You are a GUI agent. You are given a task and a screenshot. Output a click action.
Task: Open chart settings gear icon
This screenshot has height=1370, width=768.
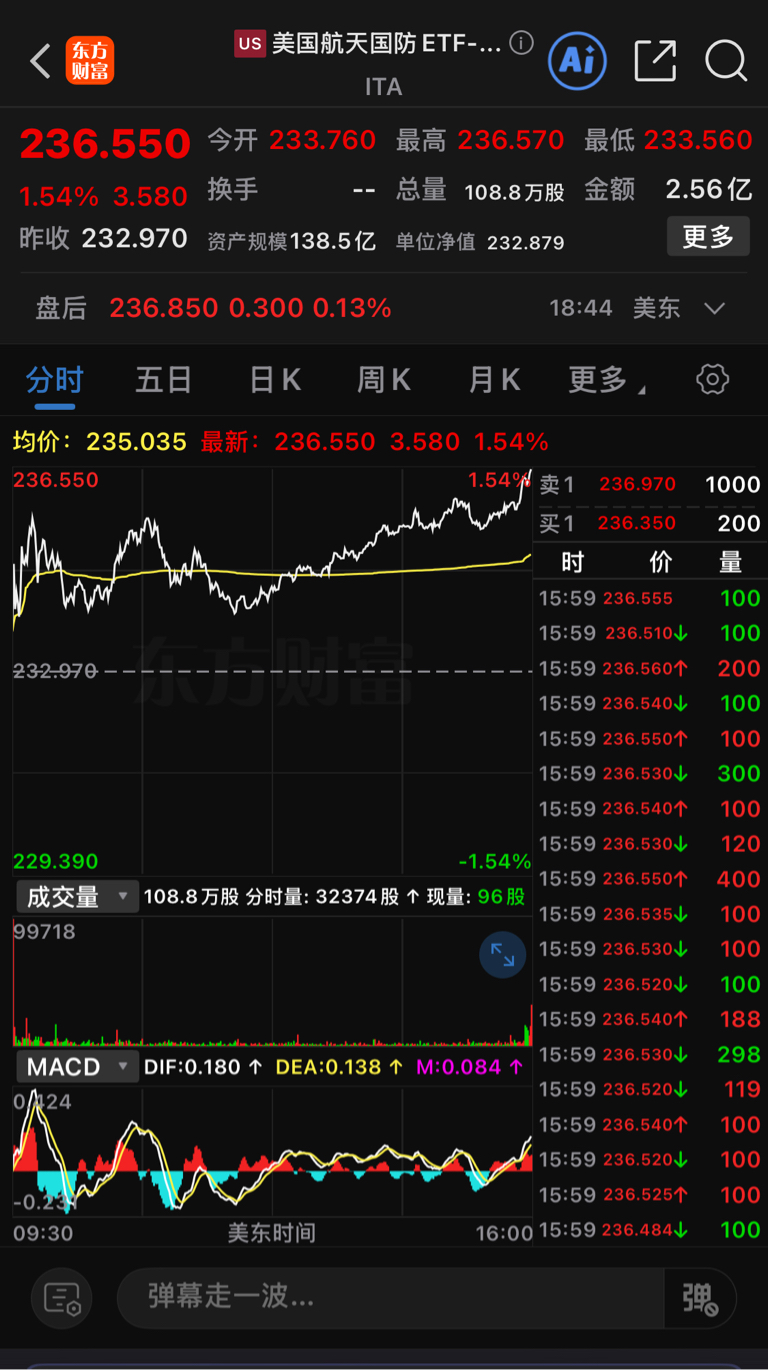[x=712, y=380]
